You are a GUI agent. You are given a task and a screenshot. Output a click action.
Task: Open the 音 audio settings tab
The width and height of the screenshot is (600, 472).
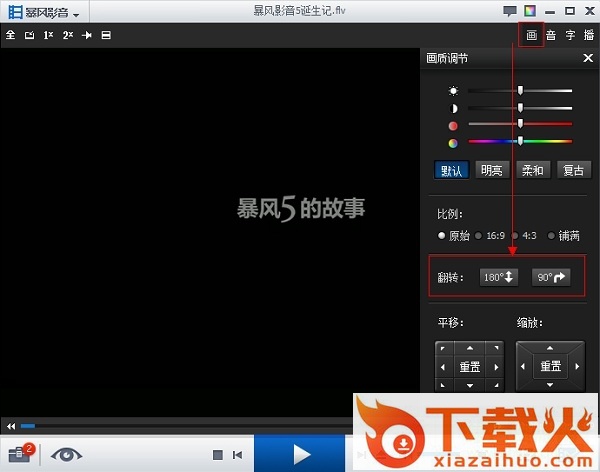(x=551, y=35)
